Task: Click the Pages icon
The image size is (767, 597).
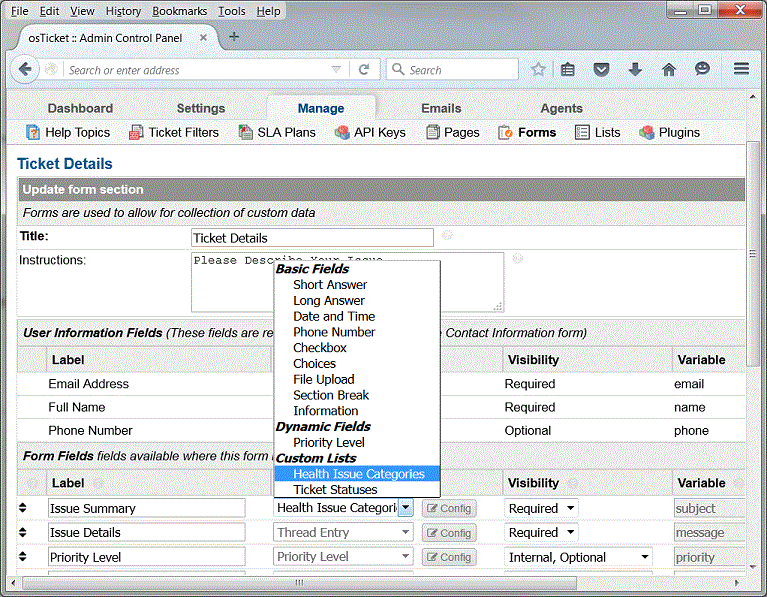Action: (x=432, y=132)
